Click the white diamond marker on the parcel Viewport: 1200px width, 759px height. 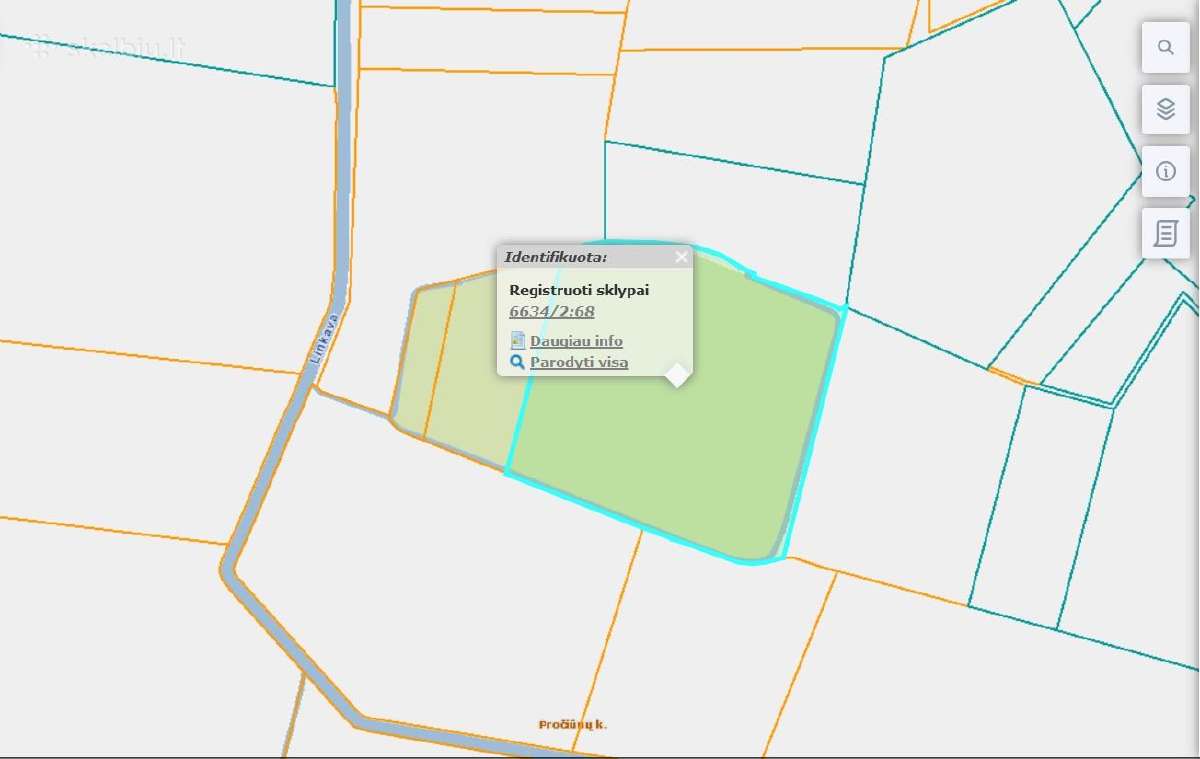678,375
